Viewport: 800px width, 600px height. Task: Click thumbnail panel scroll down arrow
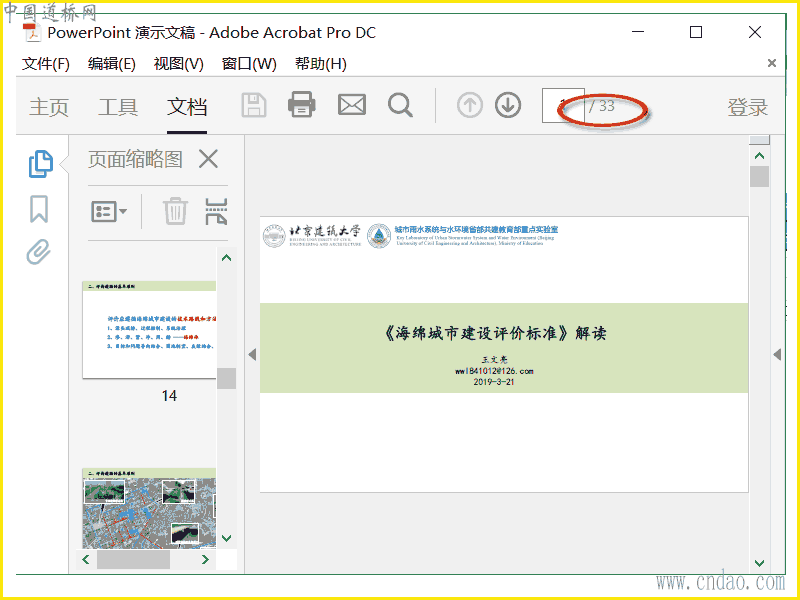coord(227,538)
